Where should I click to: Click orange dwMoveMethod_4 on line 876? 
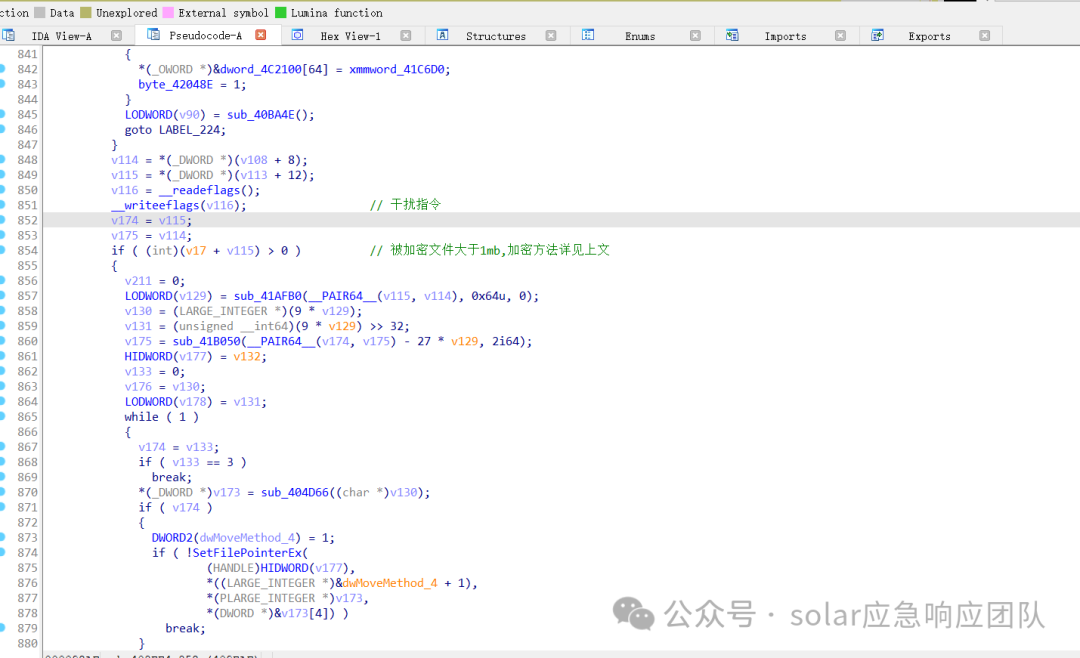[390, 583]
